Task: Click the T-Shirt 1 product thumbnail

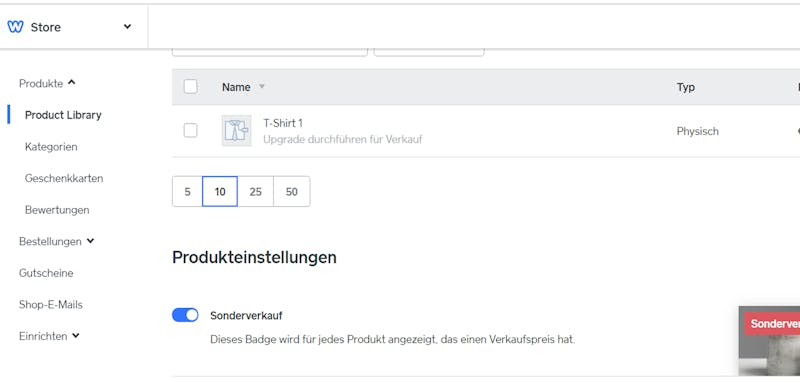Action: tap(236, 131)
